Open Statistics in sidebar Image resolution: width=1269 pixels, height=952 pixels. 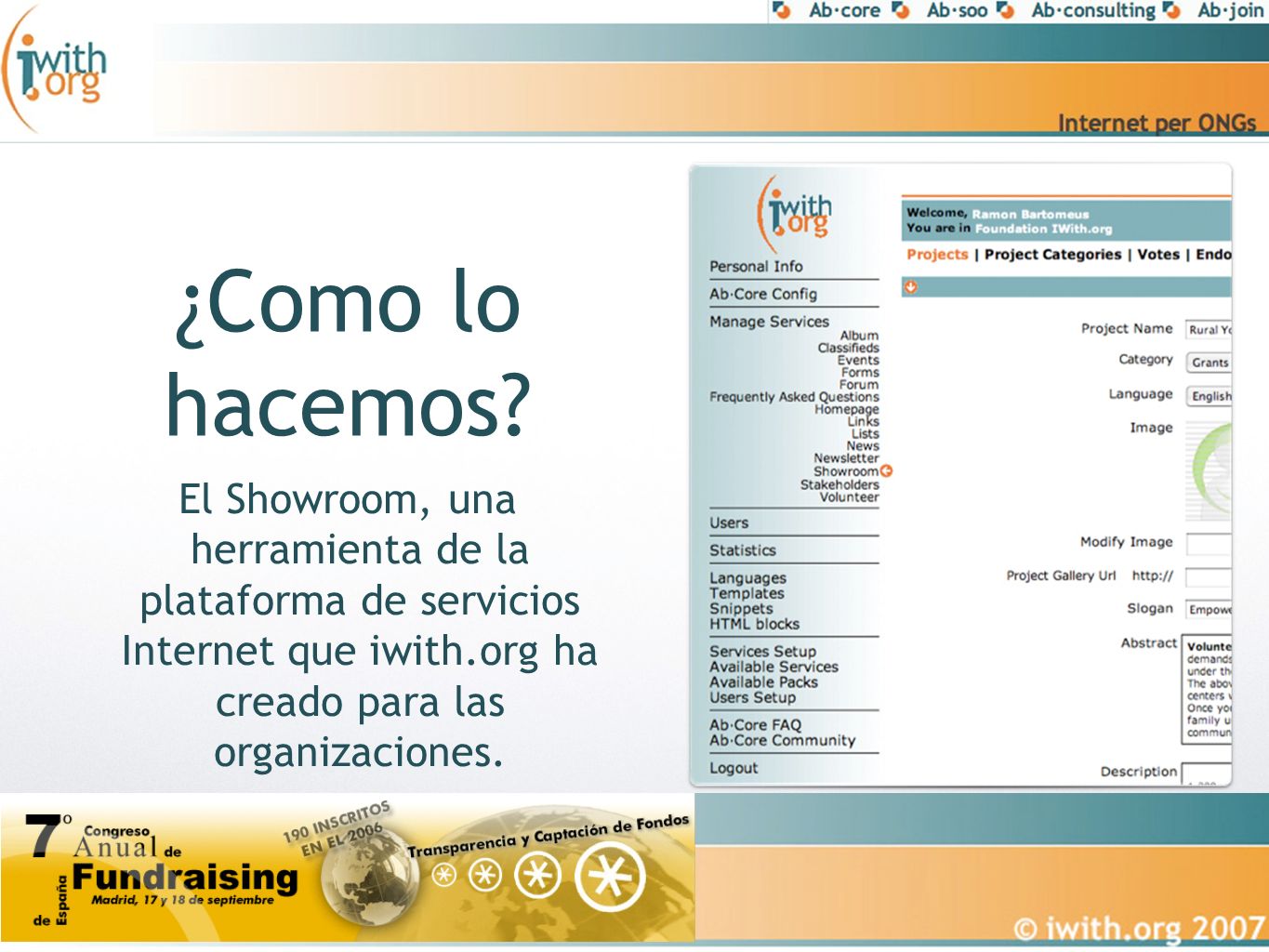pyautogui.click(x=742, y=550)
